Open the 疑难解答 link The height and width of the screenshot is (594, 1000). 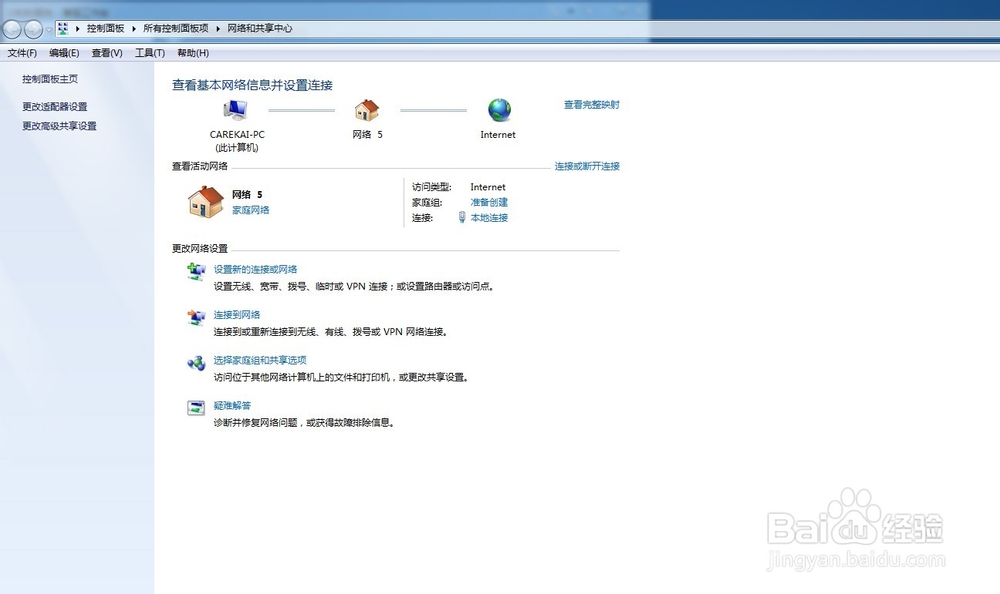pos(232,405)
